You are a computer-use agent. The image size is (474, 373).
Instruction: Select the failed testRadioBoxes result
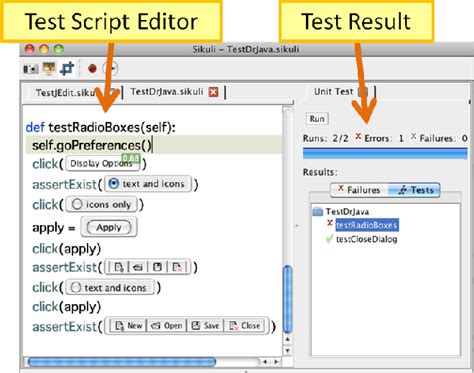coord(367,225)
